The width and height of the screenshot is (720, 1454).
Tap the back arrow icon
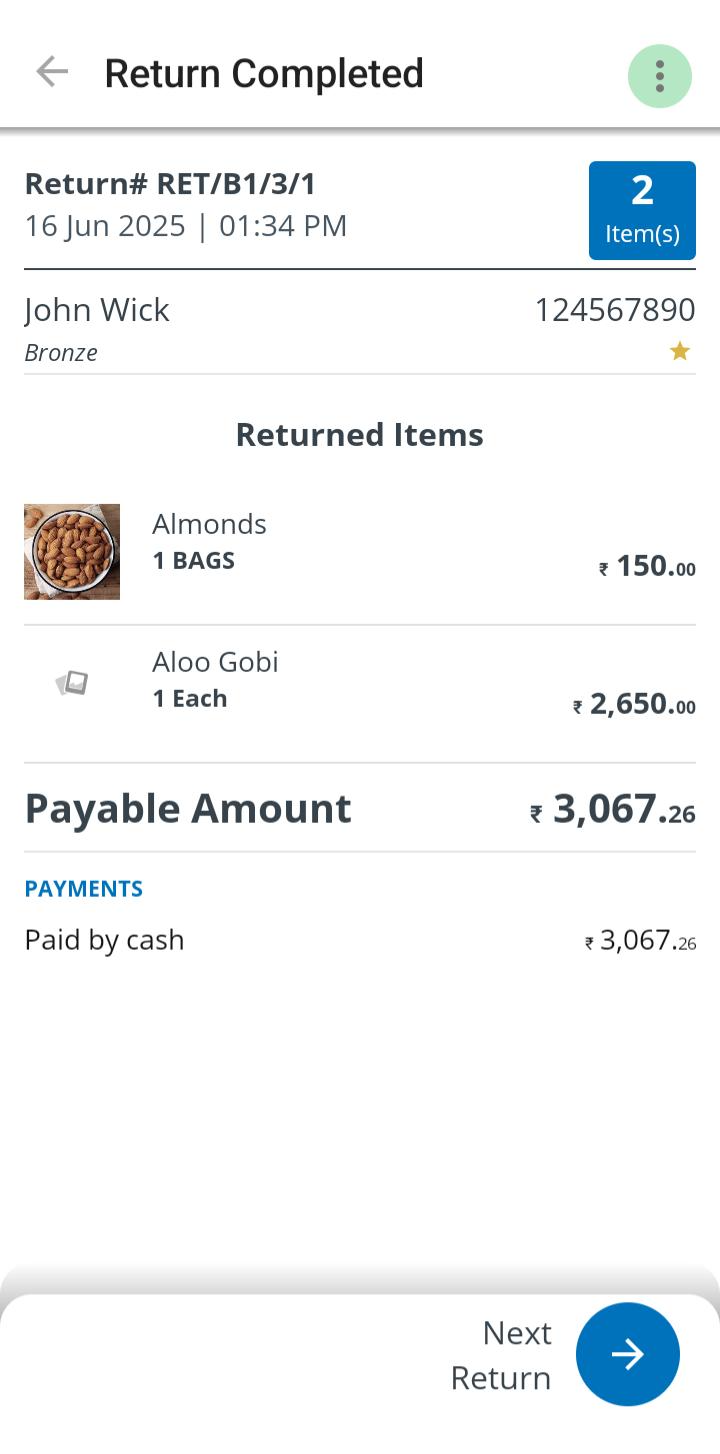(52, 72)
